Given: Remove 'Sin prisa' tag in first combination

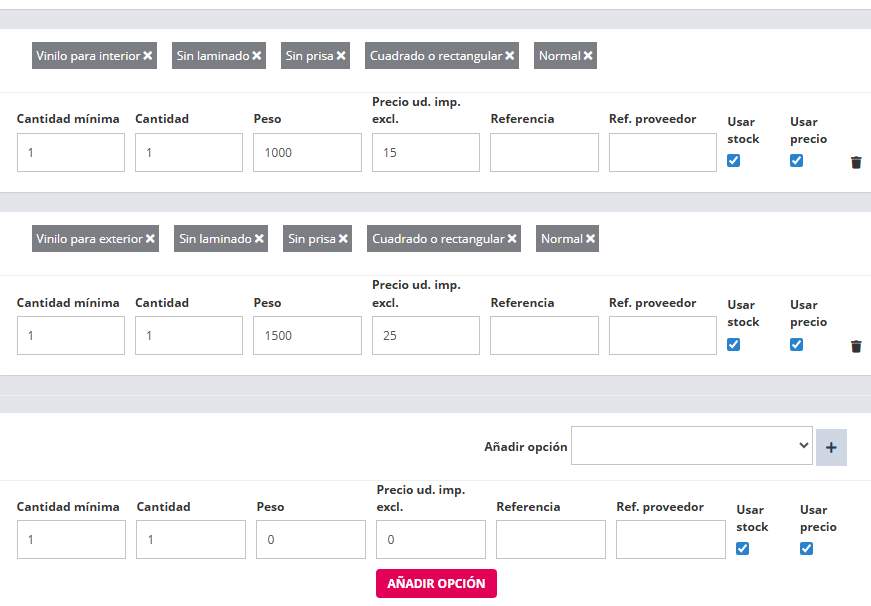Looking at the screenshot, I should click(x=341, y=56).
